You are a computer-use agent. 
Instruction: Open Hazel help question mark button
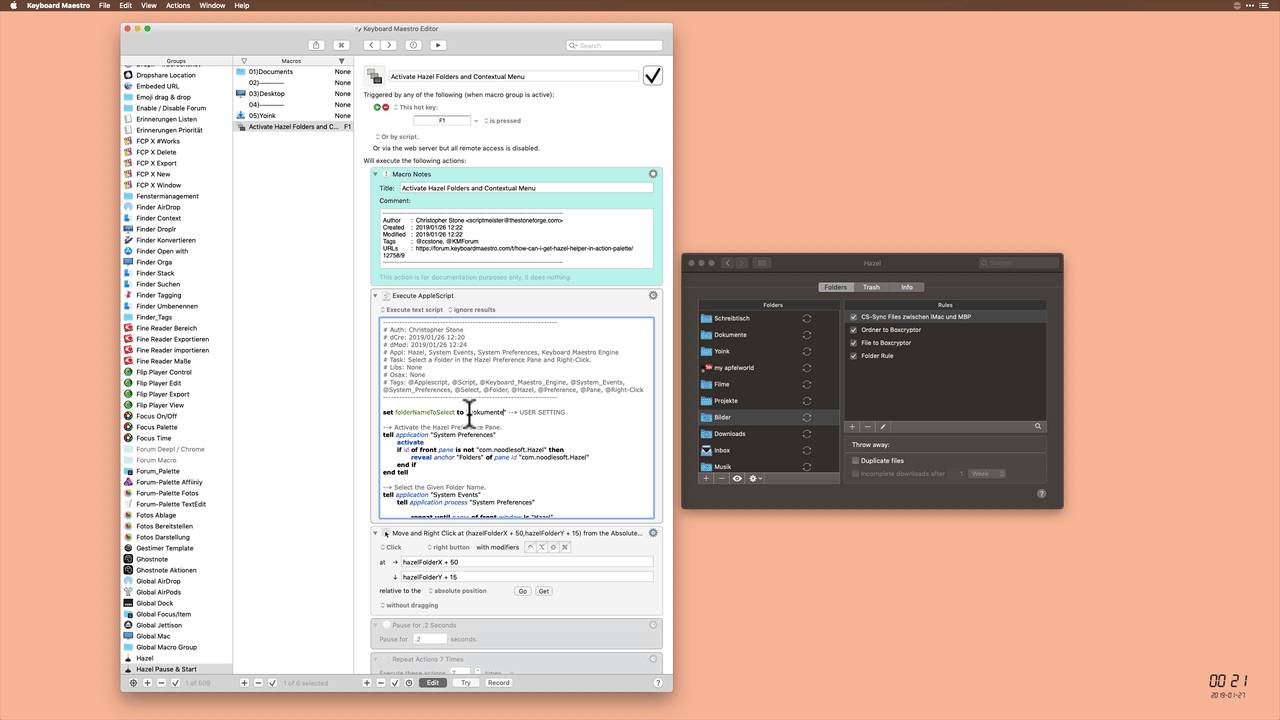[x=1042, y=493]
